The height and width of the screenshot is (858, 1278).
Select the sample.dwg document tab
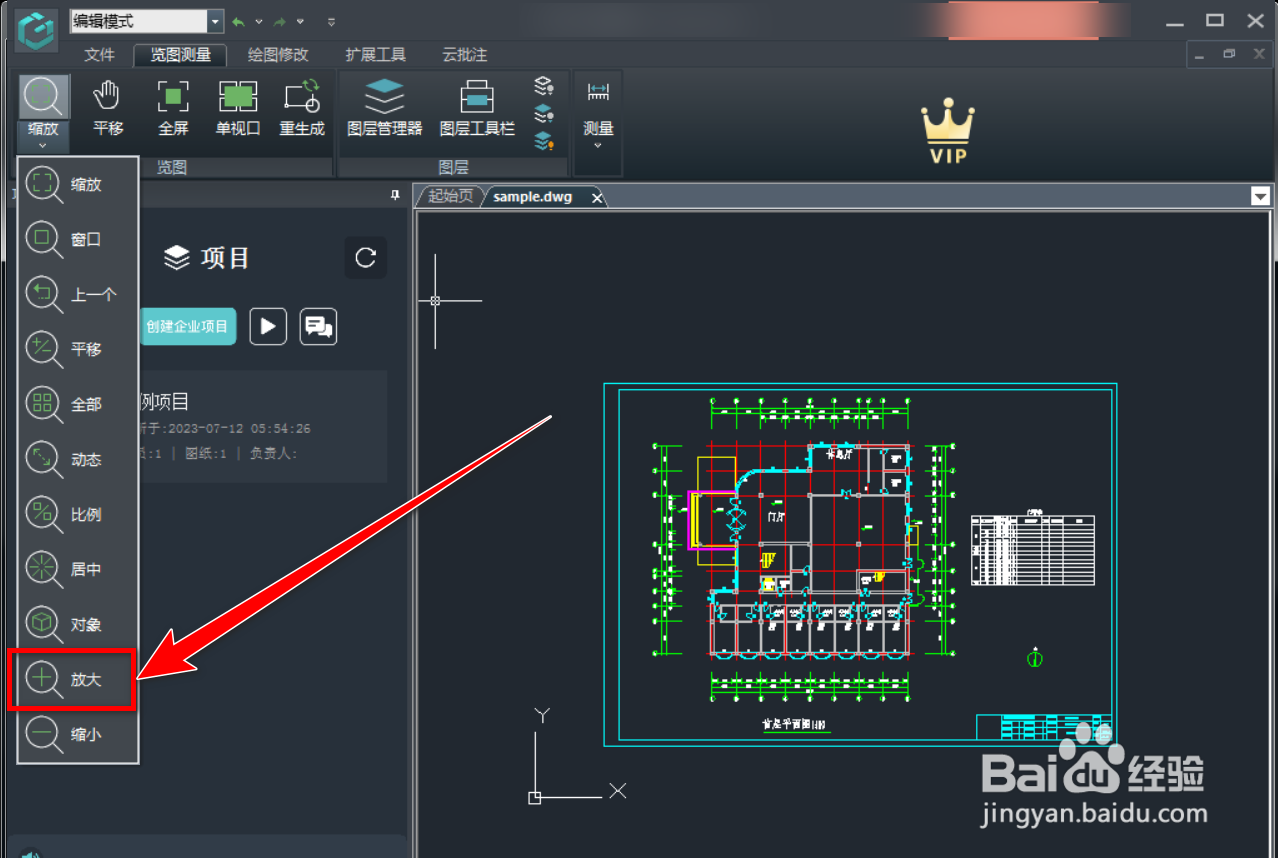533,197
